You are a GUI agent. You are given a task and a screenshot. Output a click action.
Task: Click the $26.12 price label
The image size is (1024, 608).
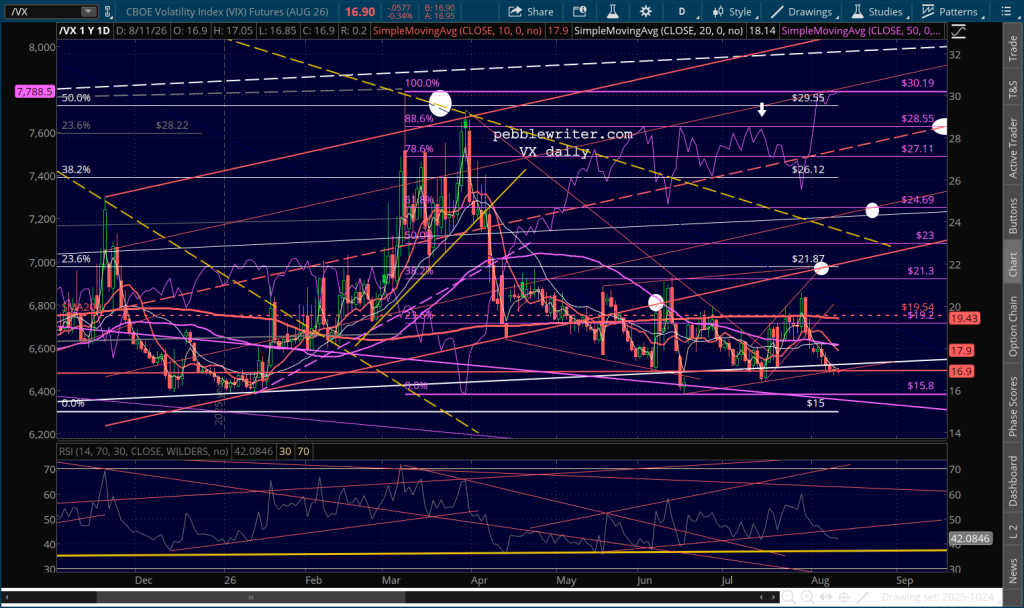tap(808, 169)
